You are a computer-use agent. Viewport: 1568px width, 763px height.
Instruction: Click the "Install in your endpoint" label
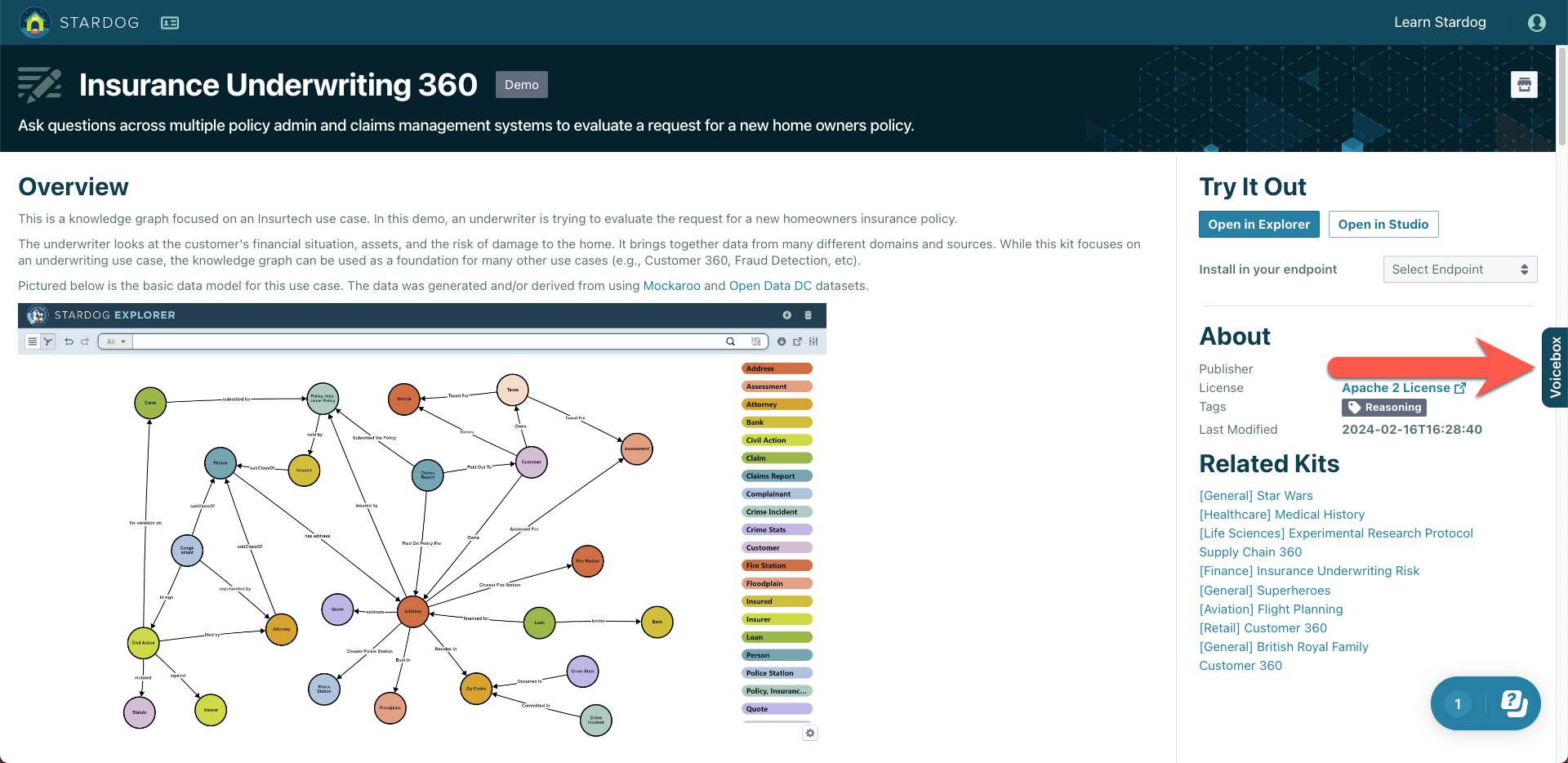tap(1267, 270)
